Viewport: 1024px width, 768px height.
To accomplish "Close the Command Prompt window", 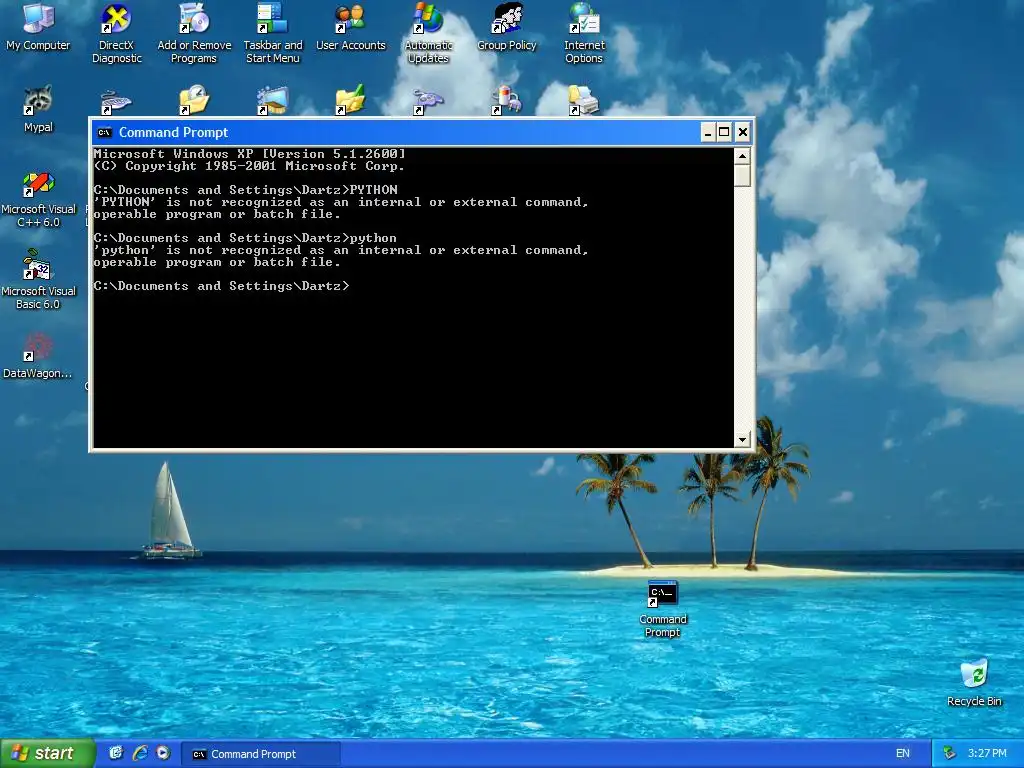I will coord(743,133).
